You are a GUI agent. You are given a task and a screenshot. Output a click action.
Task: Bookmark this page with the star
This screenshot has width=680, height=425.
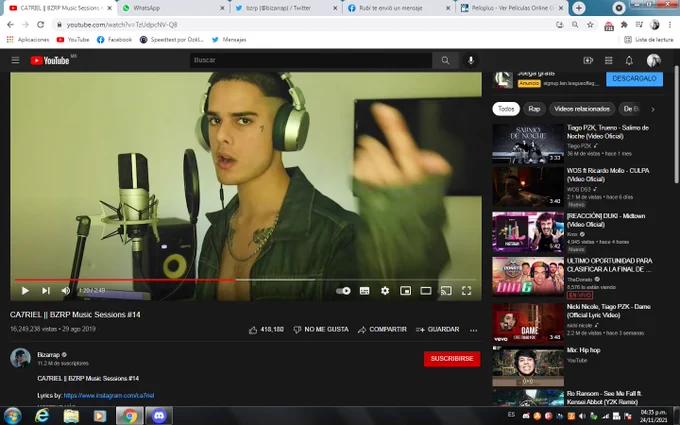(590, 25)
